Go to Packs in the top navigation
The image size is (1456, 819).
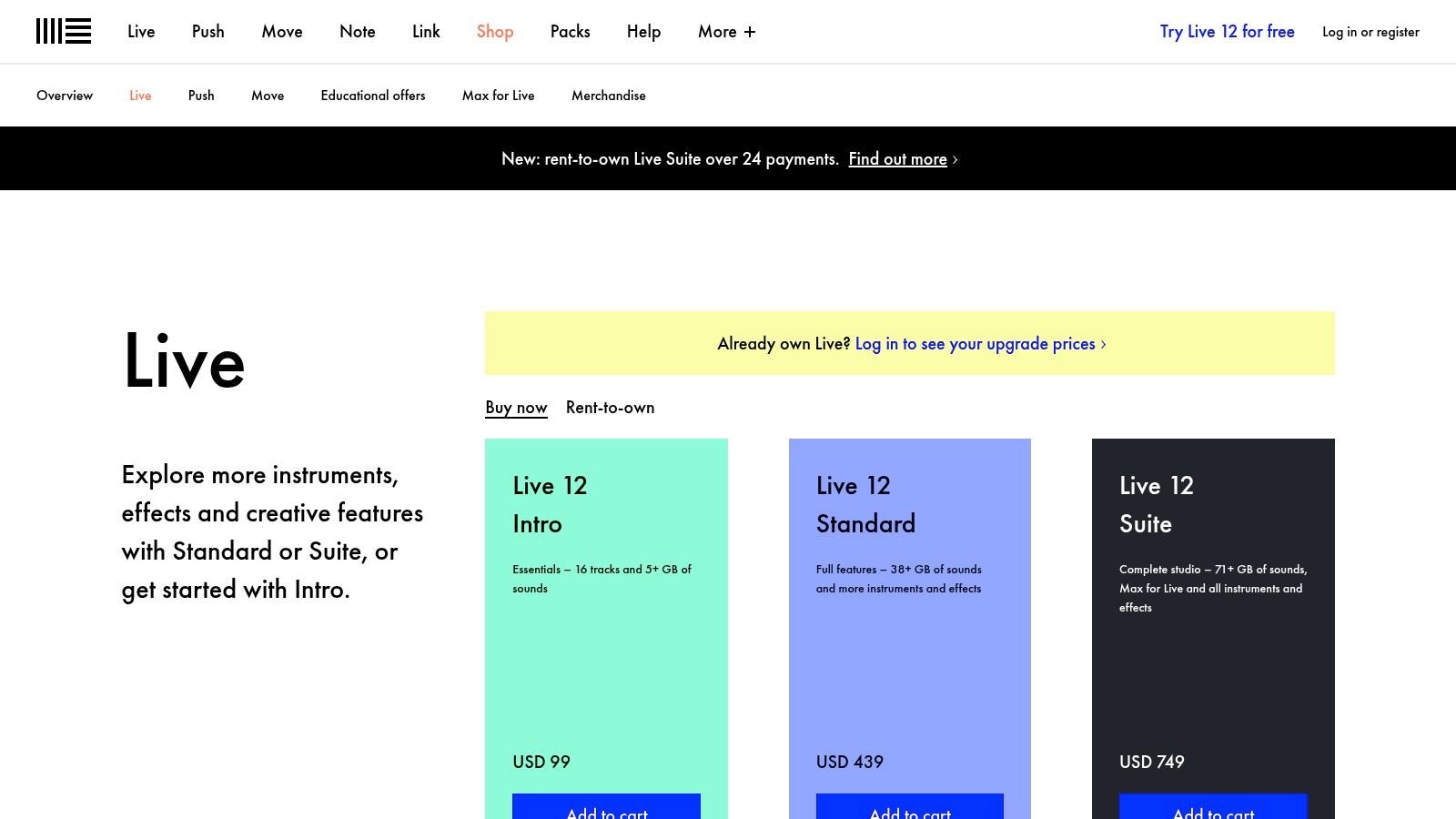point(571,31)
